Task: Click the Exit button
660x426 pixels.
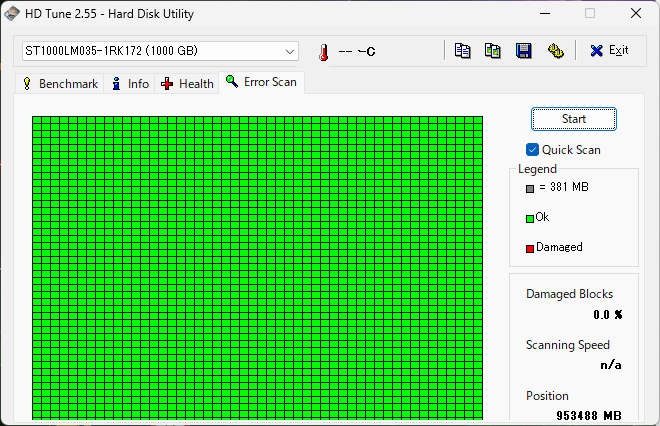Action: coord(609,51)
